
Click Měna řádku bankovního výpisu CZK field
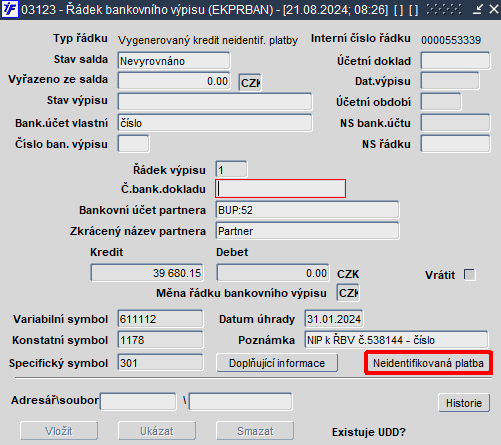(348, 293)
